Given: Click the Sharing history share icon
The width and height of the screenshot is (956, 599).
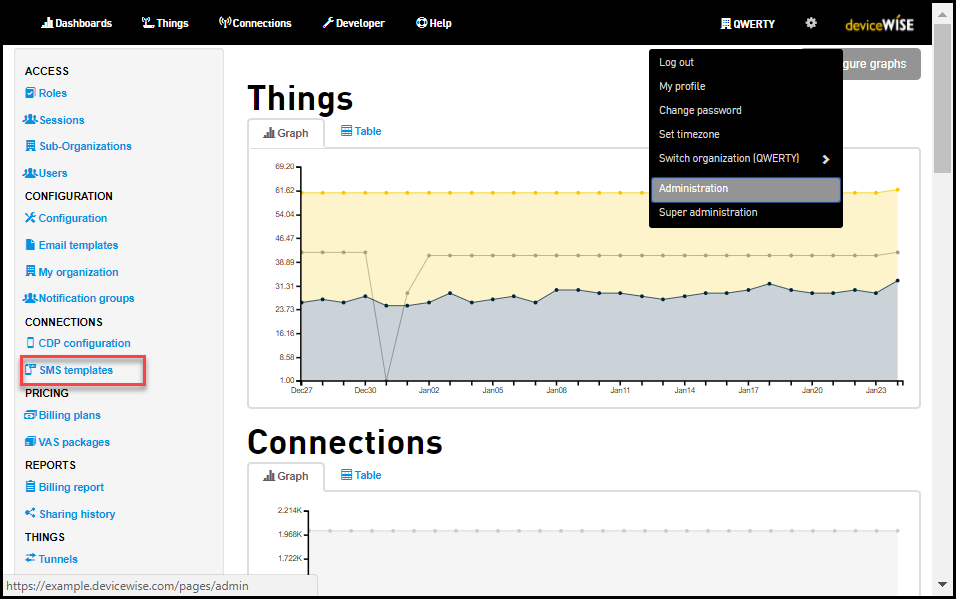Looking at the screenshot, I should click(x=30, y=514).
